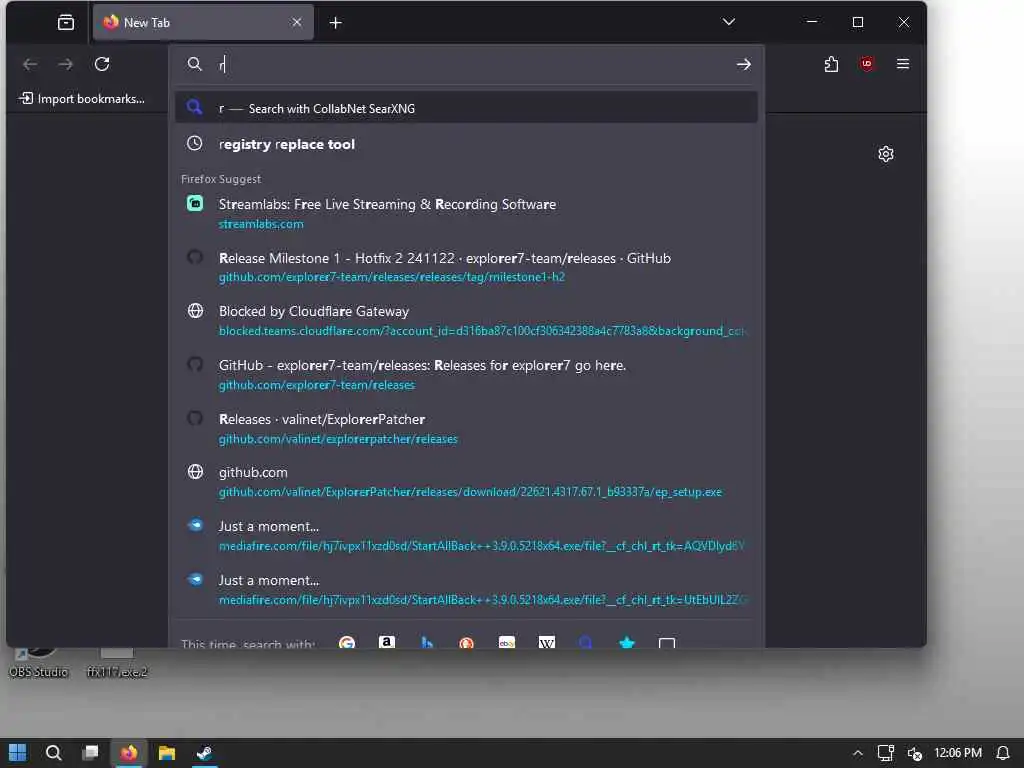The image size is (1024, 768).
Task: Open the Firefox hamburger menu
Action: coord(903,64)
